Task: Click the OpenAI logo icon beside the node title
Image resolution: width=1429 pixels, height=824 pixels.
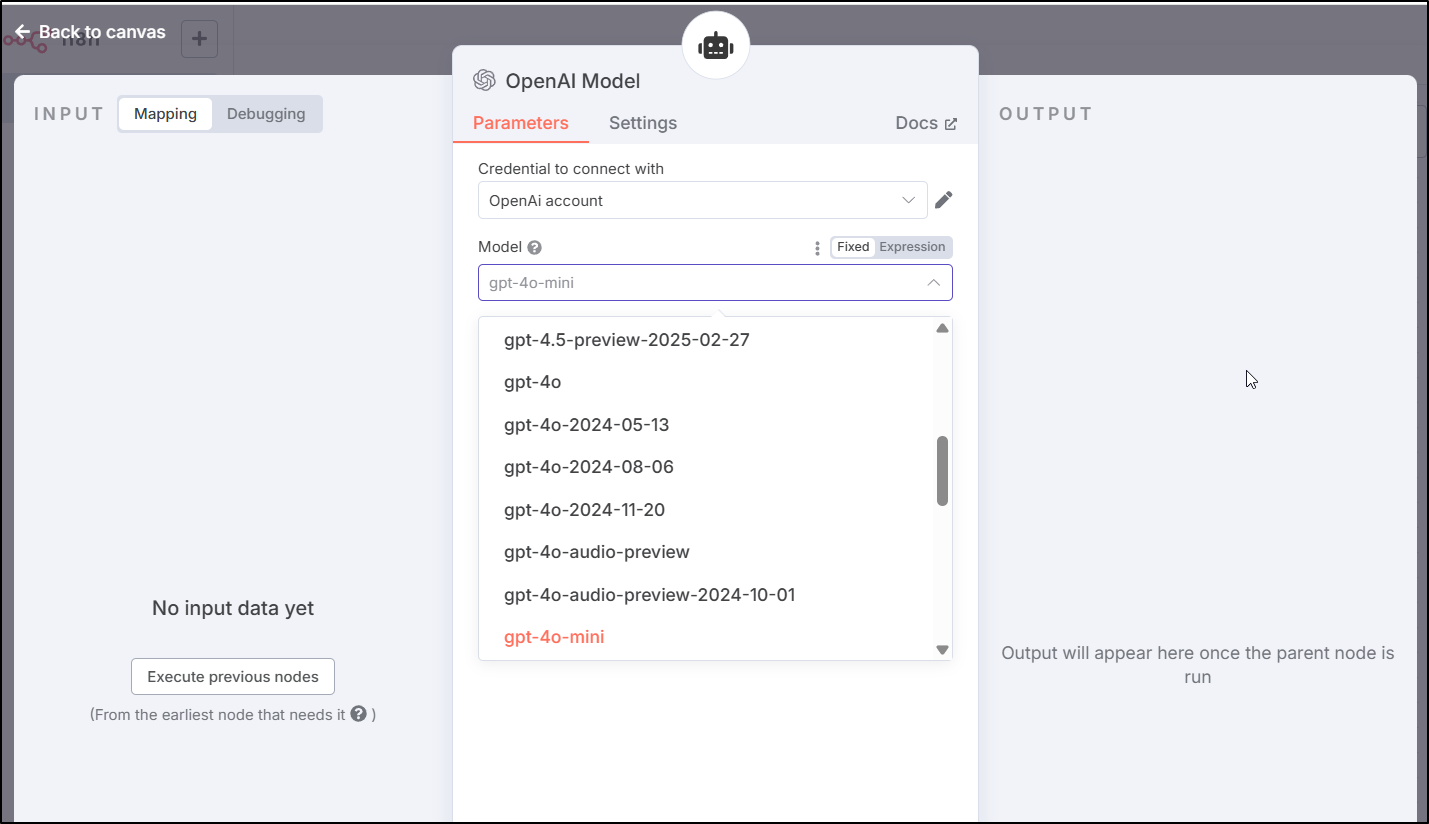Action: [485, 81]
